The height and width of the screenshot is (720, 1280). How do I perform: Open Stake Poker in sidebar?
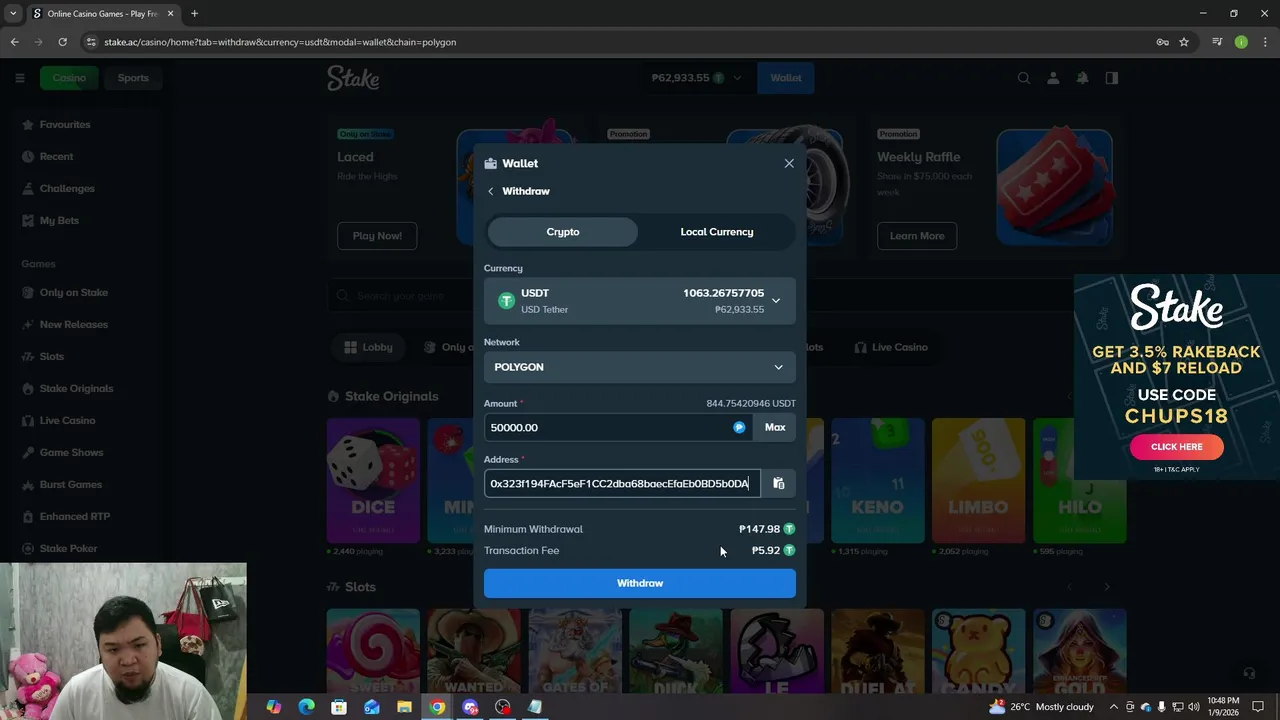68,549
